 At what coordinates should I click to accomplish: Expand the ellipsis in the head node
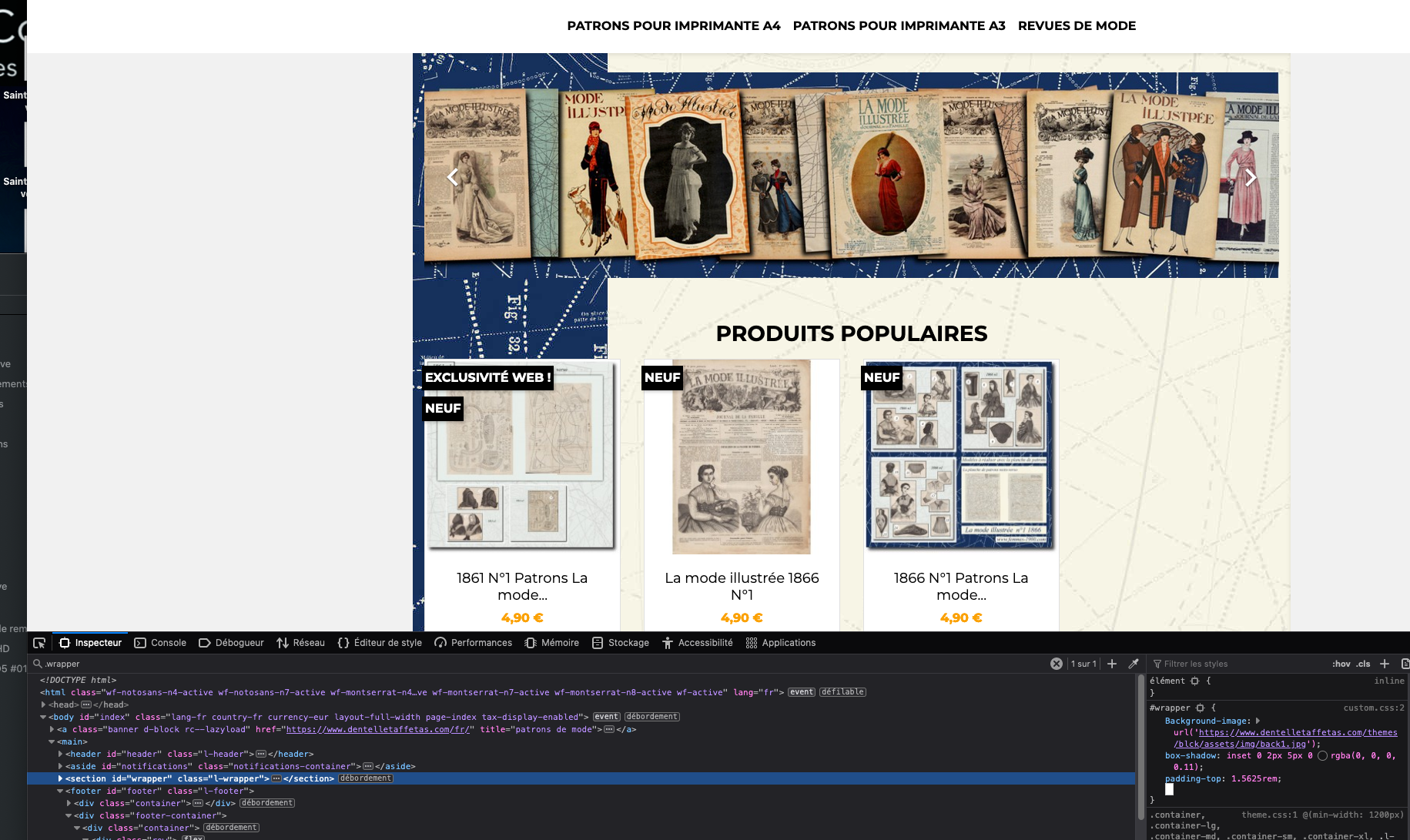pos(86,704)
